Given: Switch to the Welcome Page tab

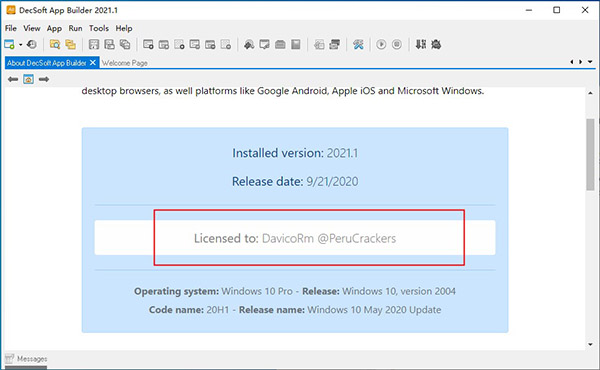Looking at the screenshot, I should (125, 63).
